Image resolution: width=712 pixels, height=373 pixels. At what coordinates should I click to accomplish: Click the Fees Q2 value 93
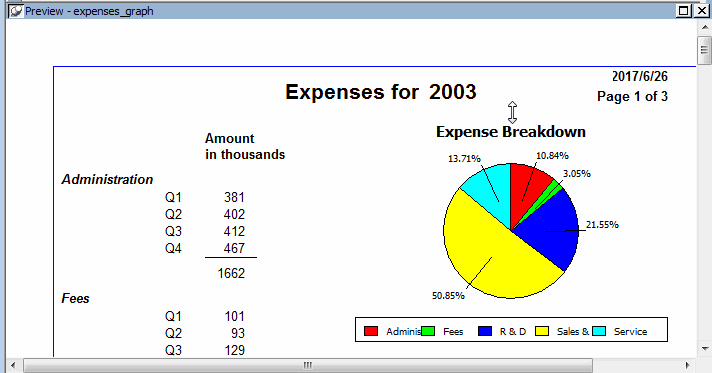(238, 333)
